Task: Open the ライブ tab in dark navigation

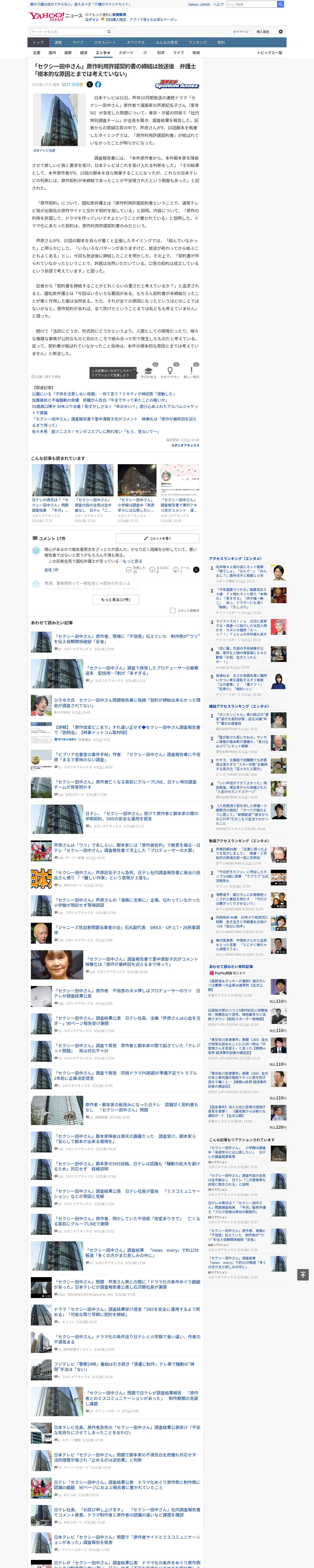Action: [x=78, y=43]
